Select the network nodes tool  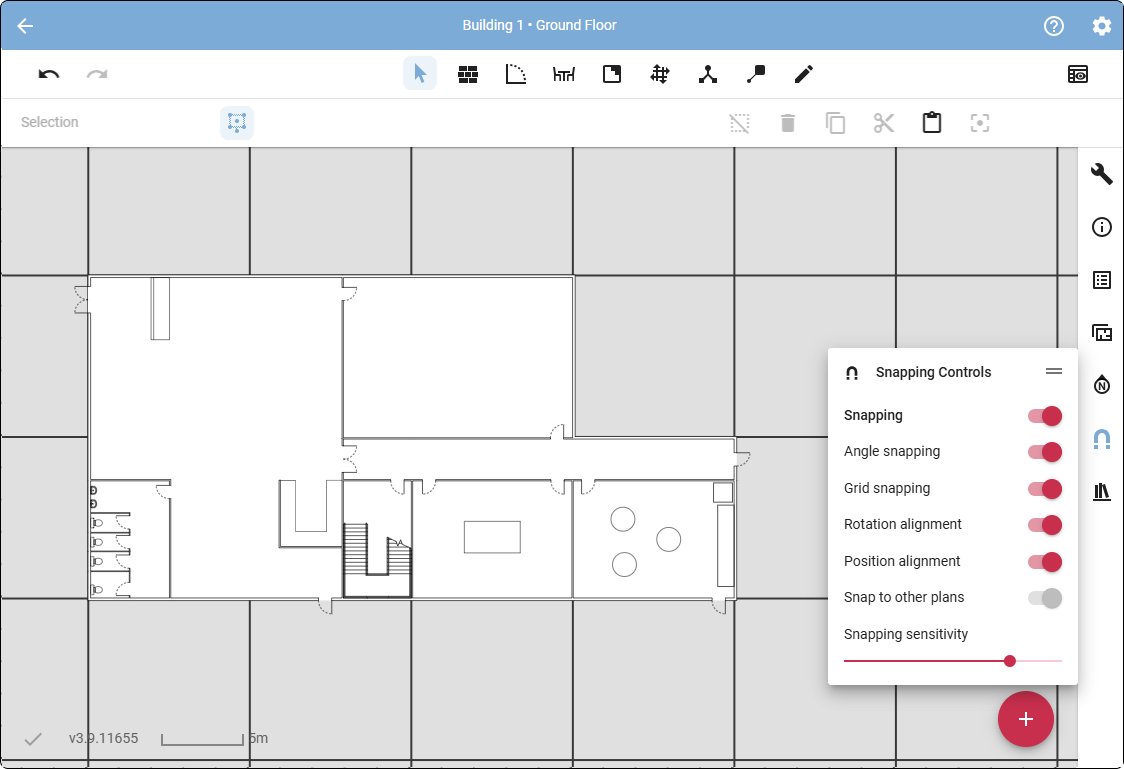(708, 74)
